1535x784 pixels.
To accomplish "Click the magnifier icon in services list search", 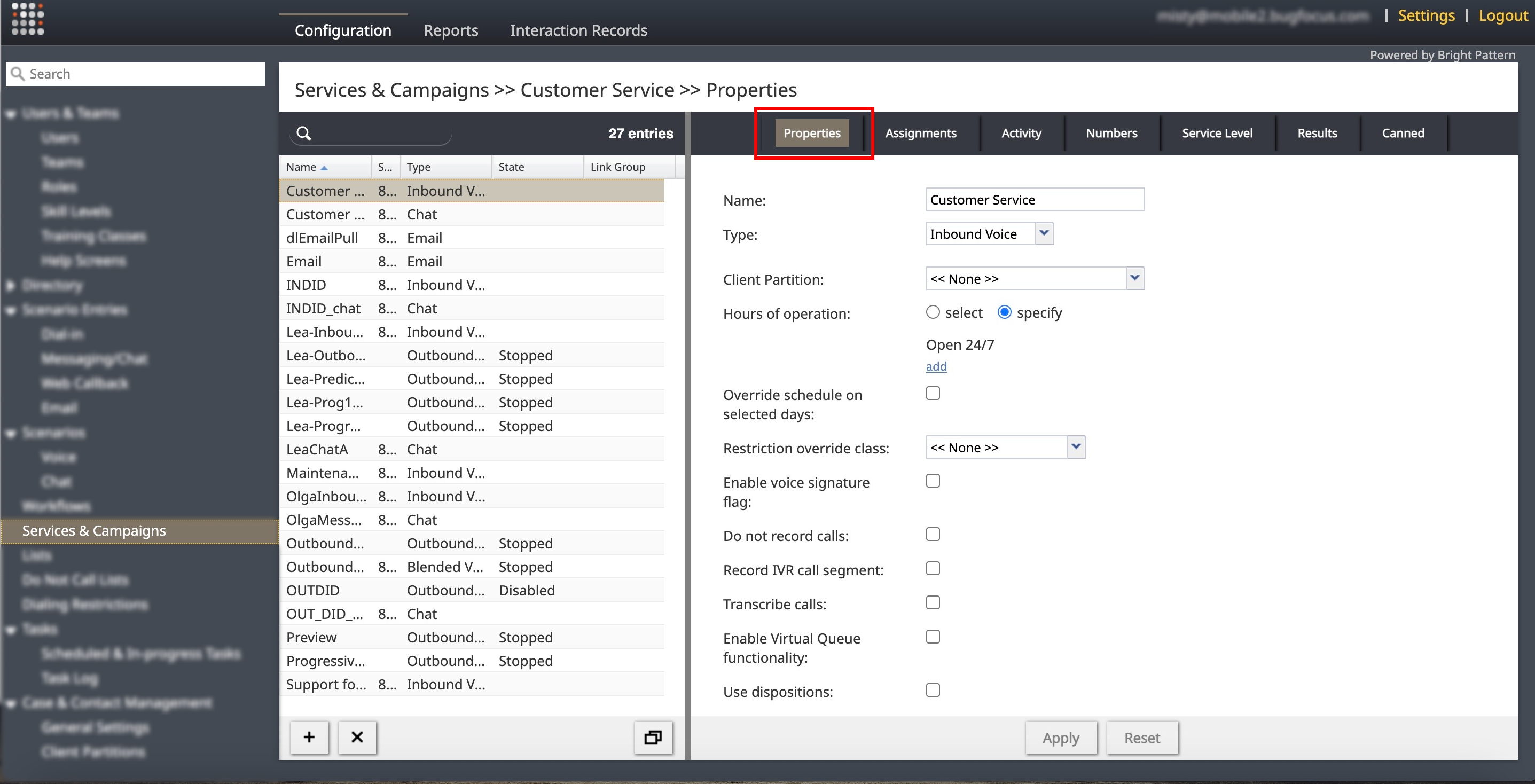I will pos(304,134).
